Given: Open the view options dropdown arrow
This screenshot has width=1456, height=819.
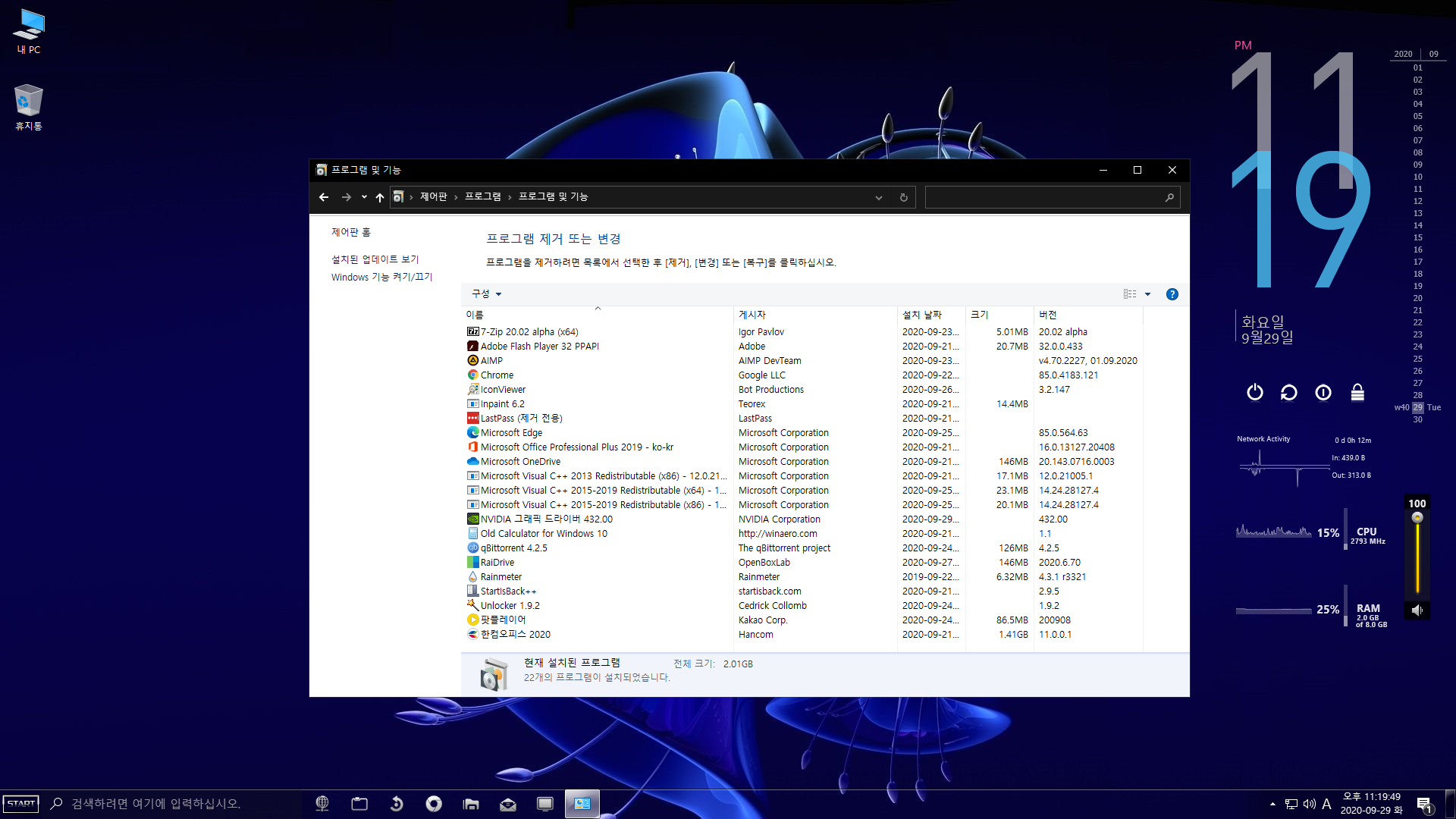Looking at the screenshot, I should point(1147,294).
